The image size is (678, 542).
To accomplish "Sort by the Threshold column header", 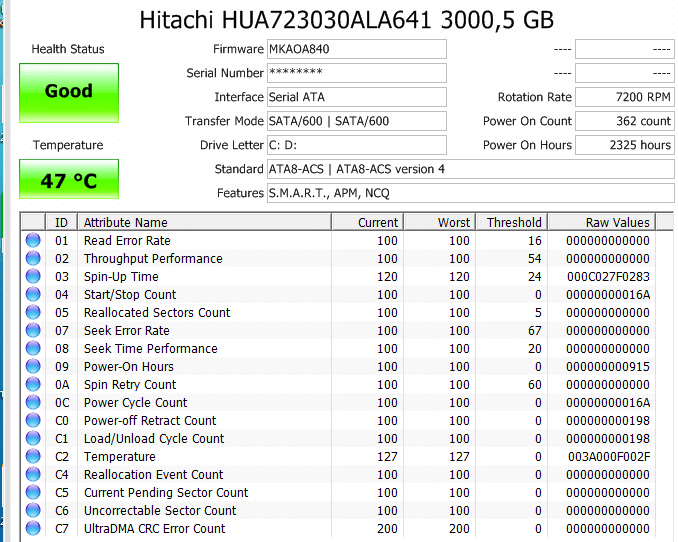I will click(512, 222).
